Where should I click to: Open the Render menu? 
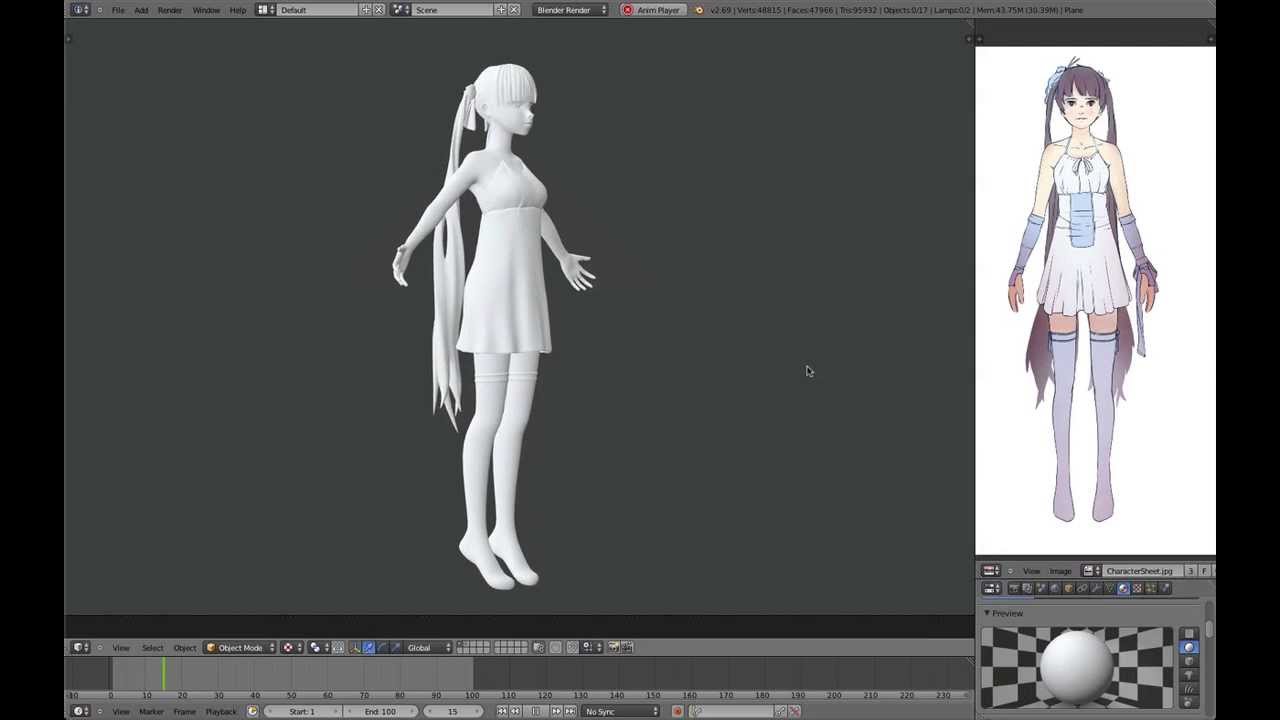(170, 10)
